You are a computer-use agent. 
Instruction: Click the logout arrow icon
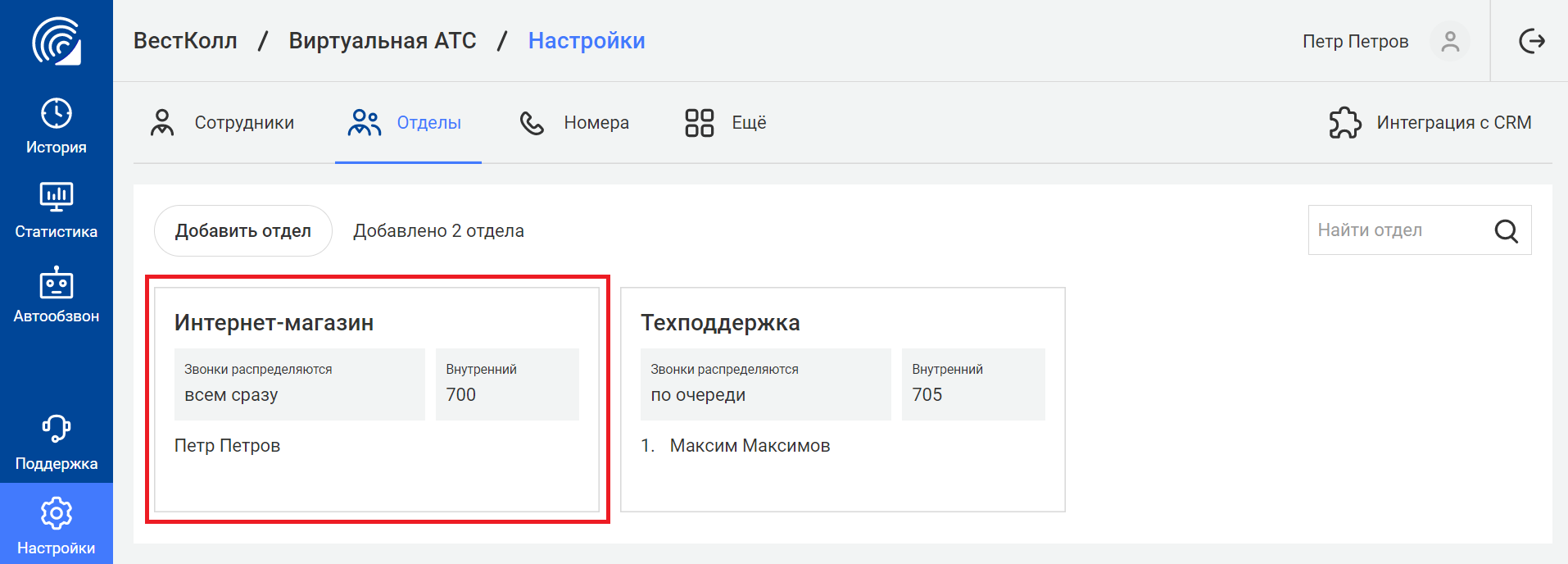click(x=1531, y=41)
